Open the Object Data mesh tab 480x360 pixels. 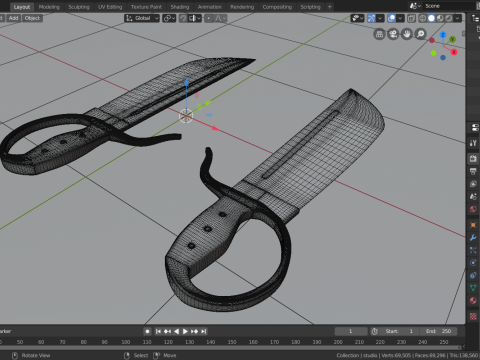473,288
